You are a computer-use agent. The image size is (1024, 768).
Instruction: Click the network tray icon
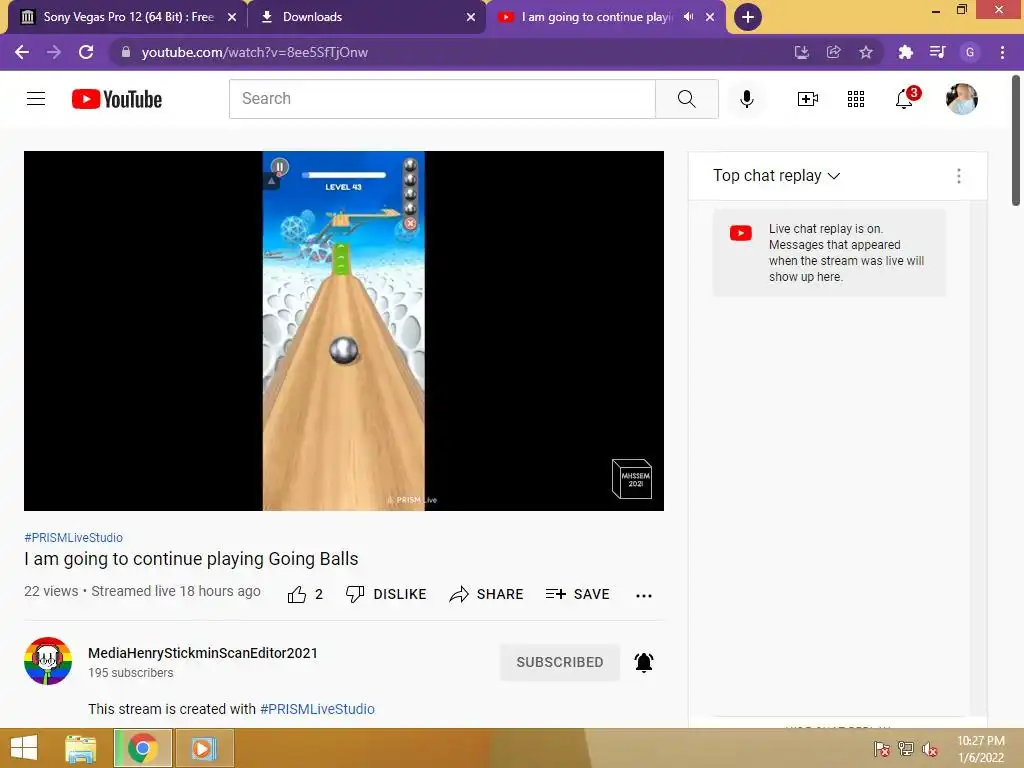(x=905, y=749)
